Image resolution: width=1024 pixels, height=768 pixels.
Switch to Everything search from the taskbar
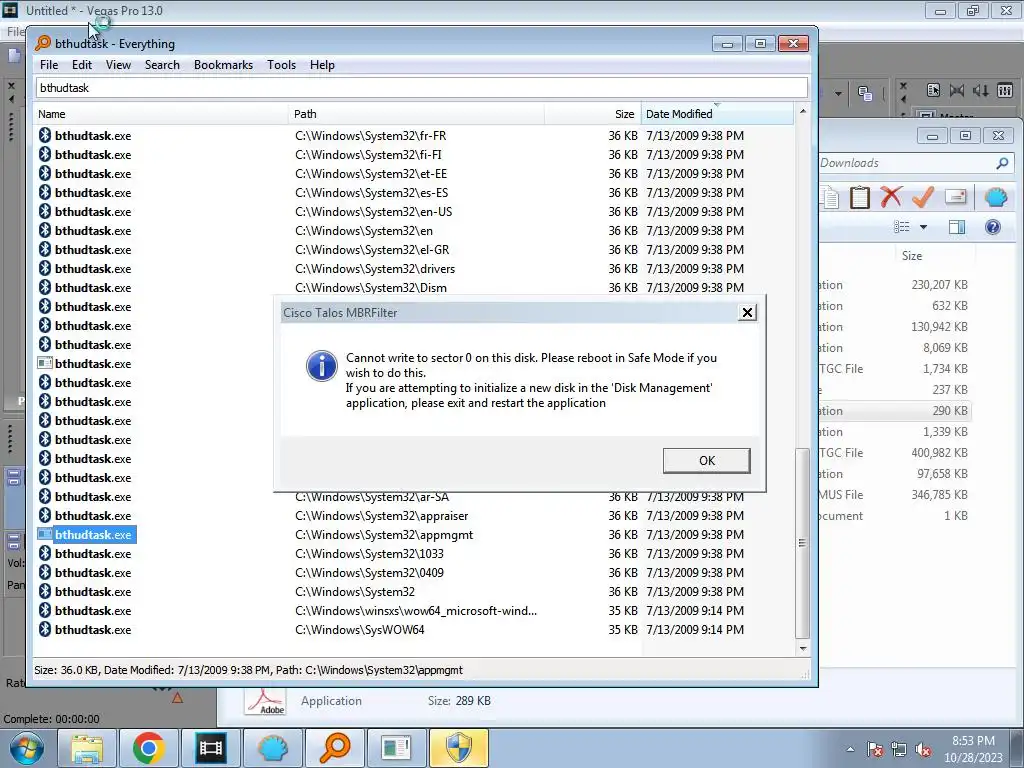coord(334,748)
